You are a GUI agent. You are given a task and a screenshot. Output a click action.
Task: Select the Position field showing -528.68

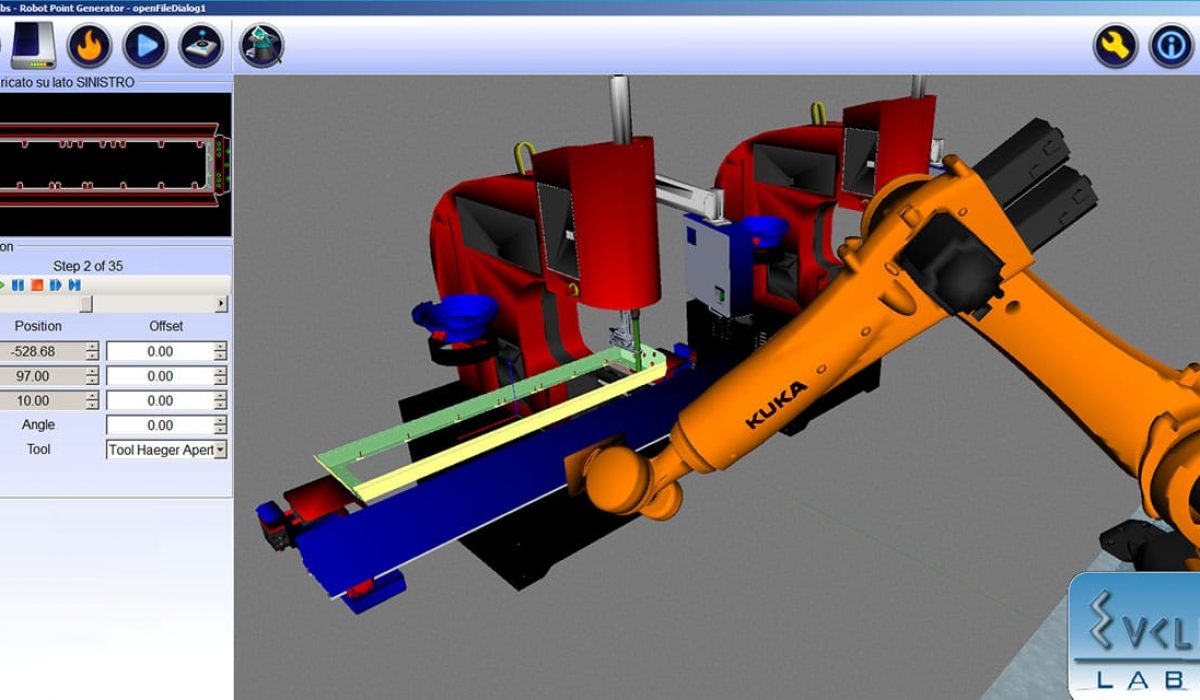[49, 351]
